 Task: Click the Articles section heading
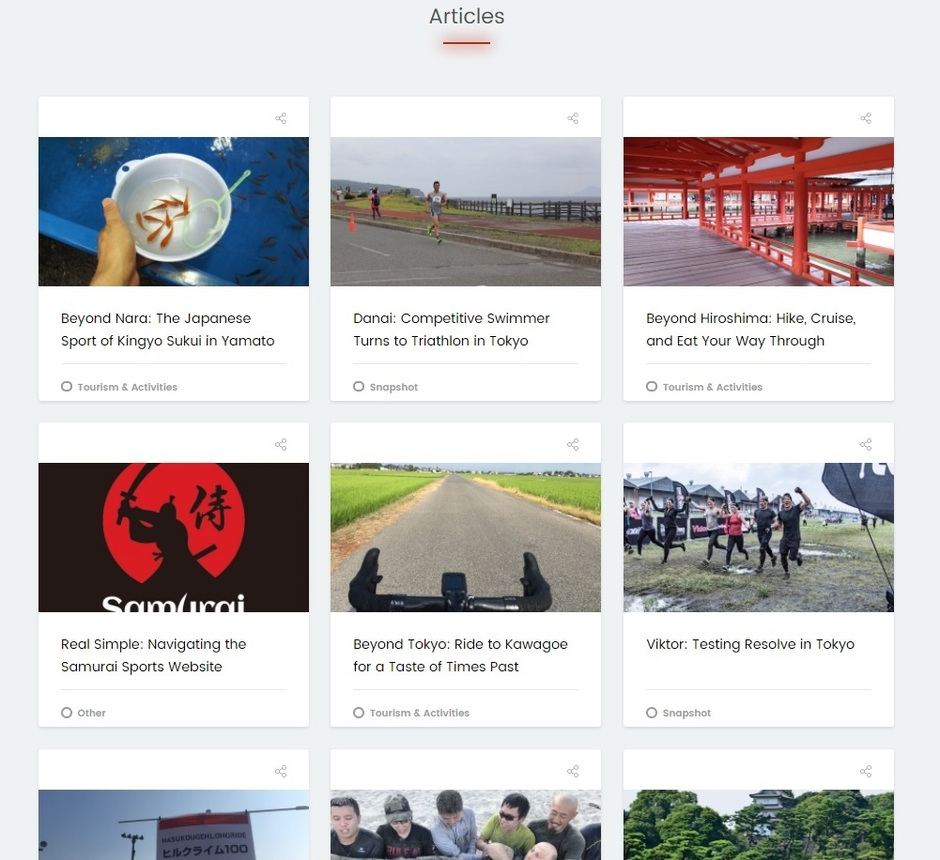point(466,16)
